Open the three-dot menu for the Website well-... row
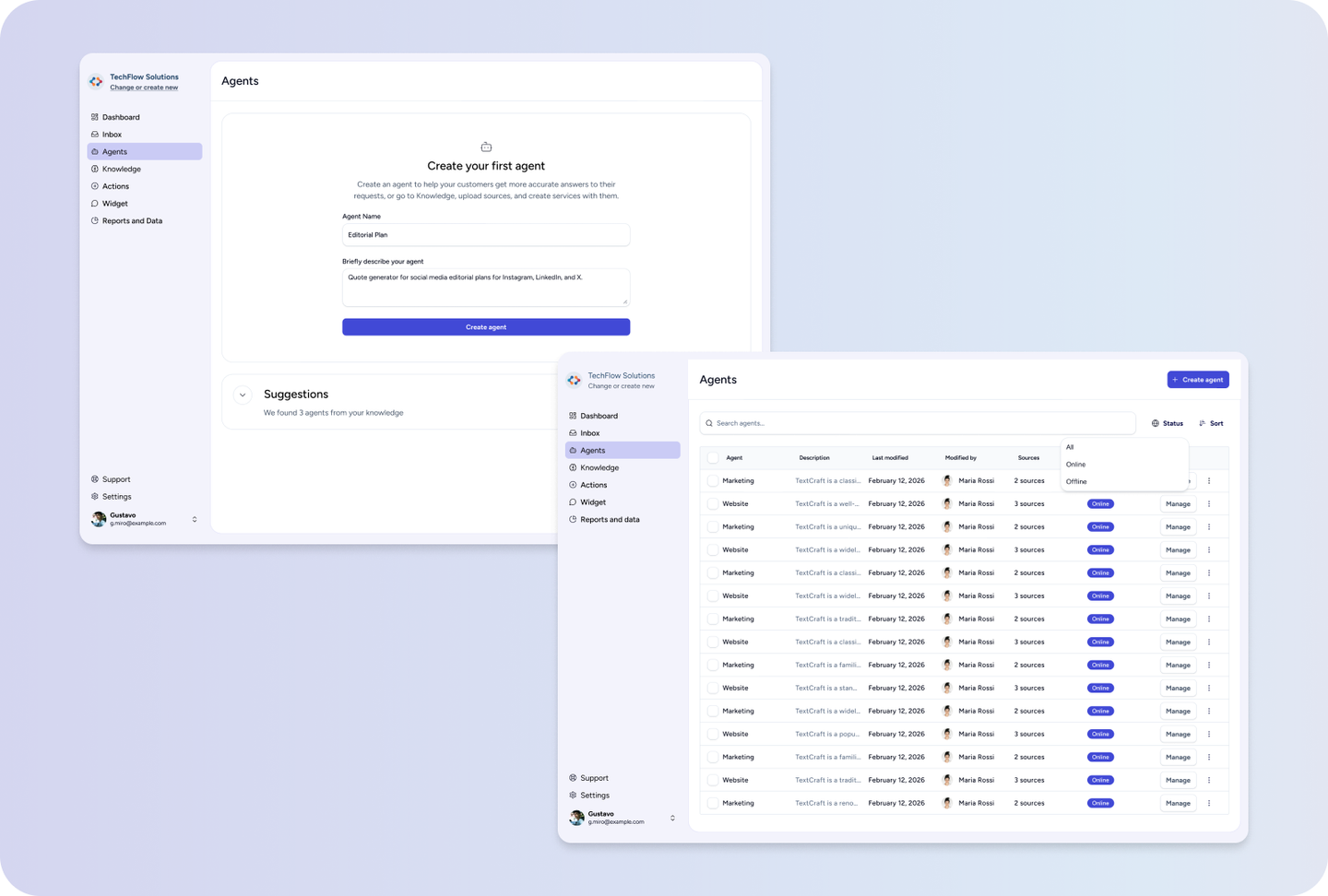The image size is (1328, 896). click(1209, 504)
